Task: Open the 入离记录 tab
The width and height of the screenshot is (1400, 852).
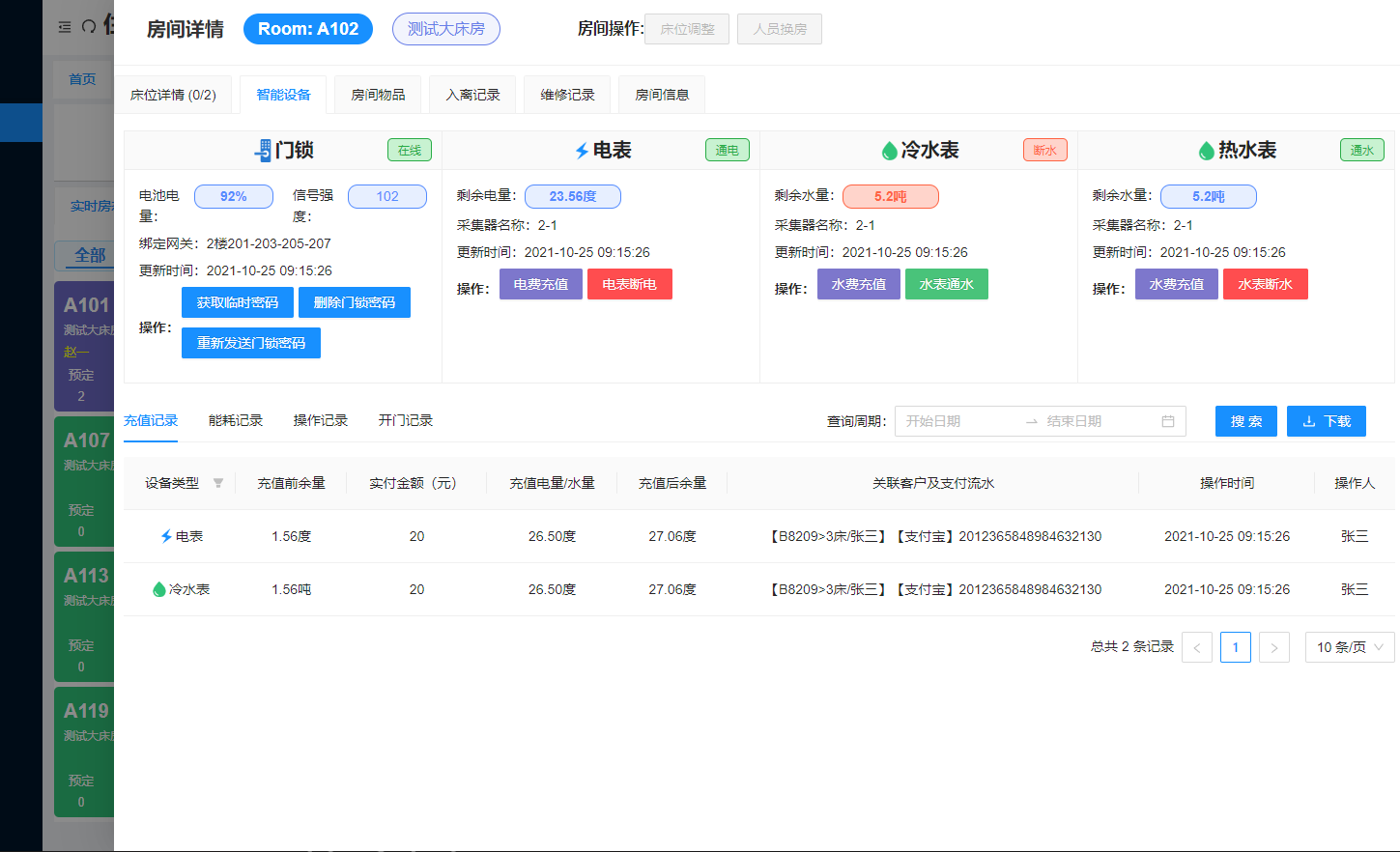Action: click(472, 95)
